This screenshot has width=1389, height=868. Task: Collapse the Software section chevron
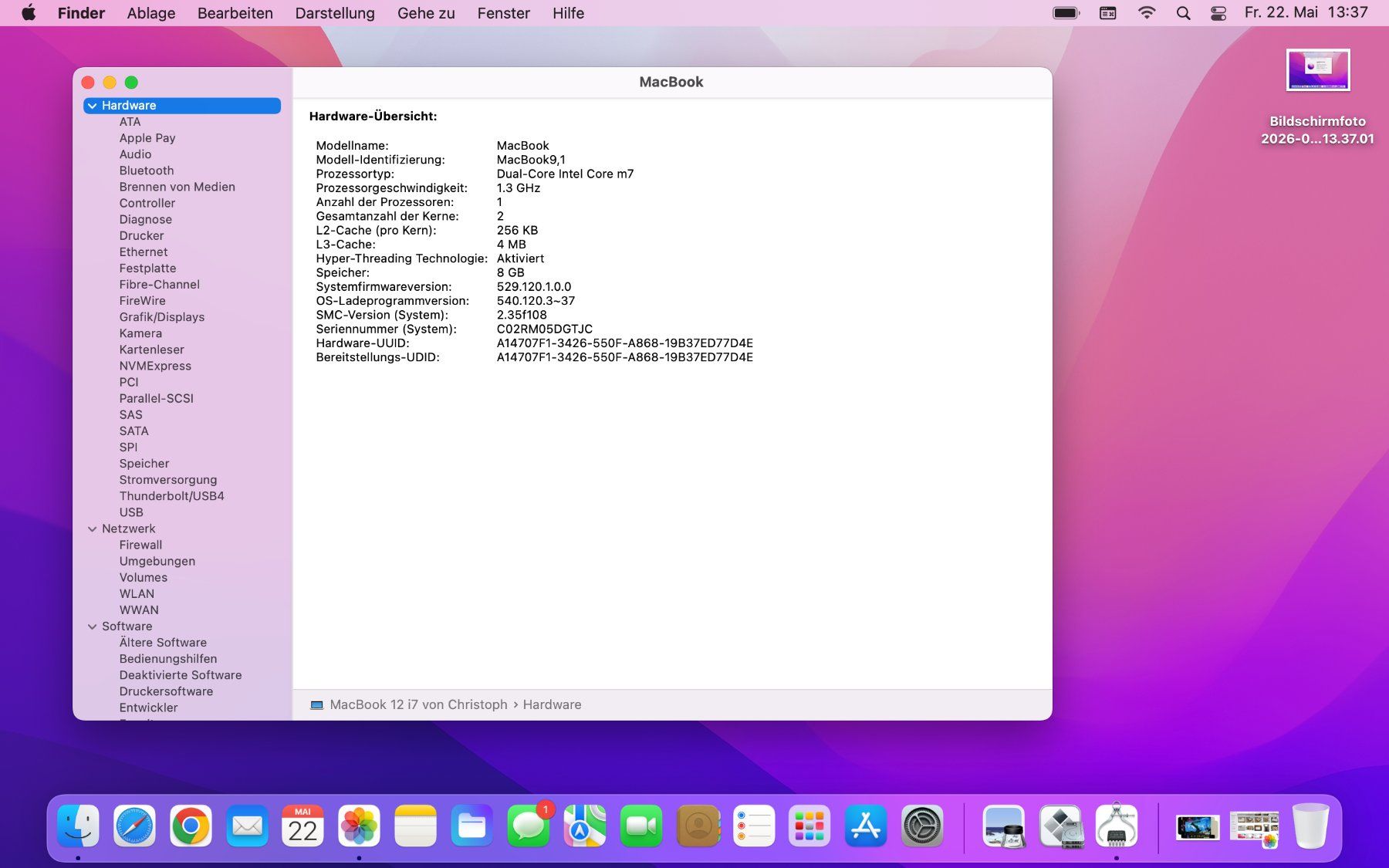point(93,627)
